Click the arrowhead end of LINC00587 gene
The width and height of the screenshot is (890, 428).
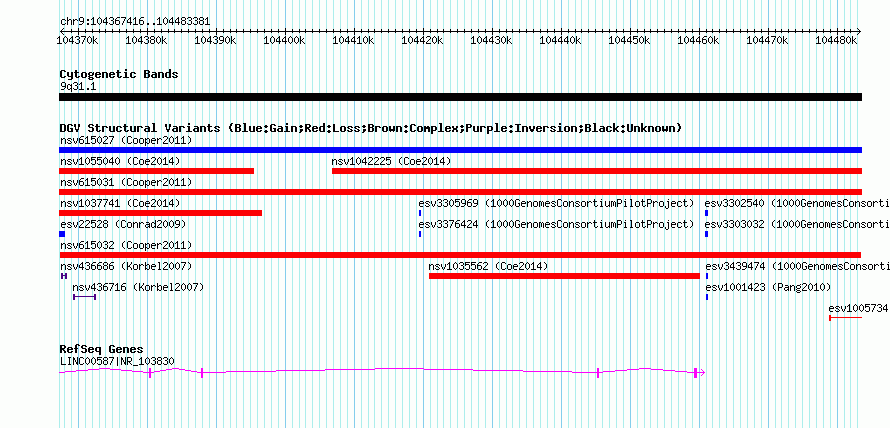click(x=702, y=373)
